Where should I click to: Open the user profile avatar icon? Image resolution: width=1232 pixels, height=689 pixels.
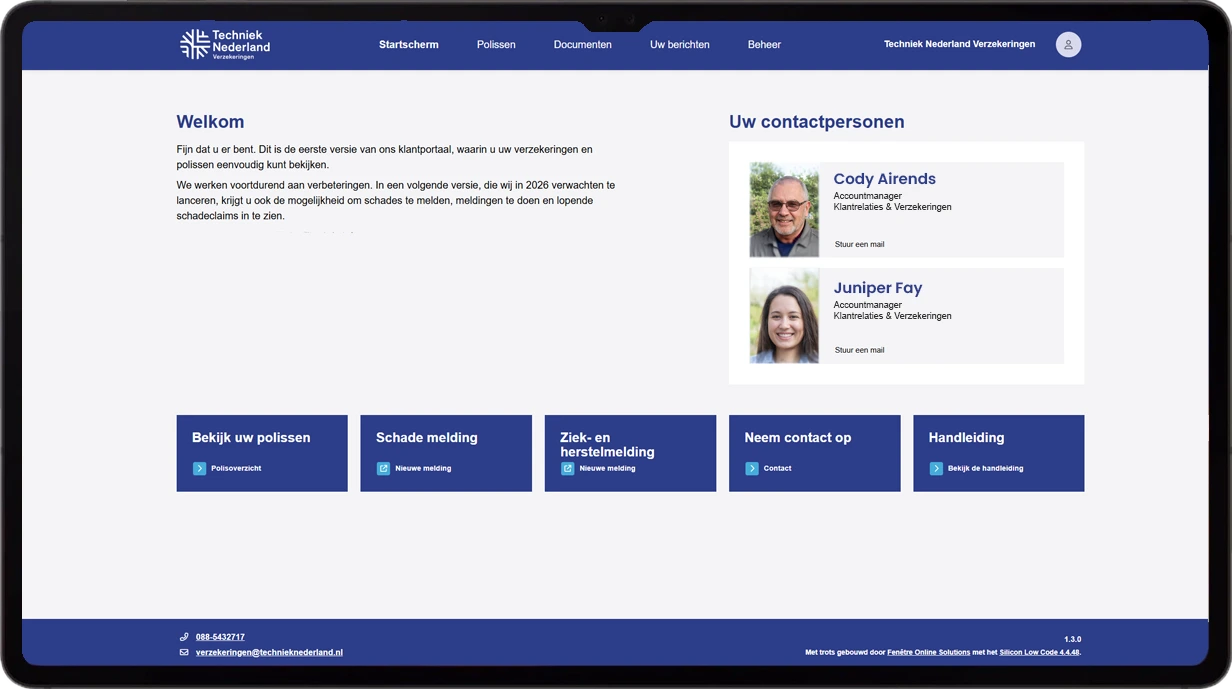tap(1068, 44)
